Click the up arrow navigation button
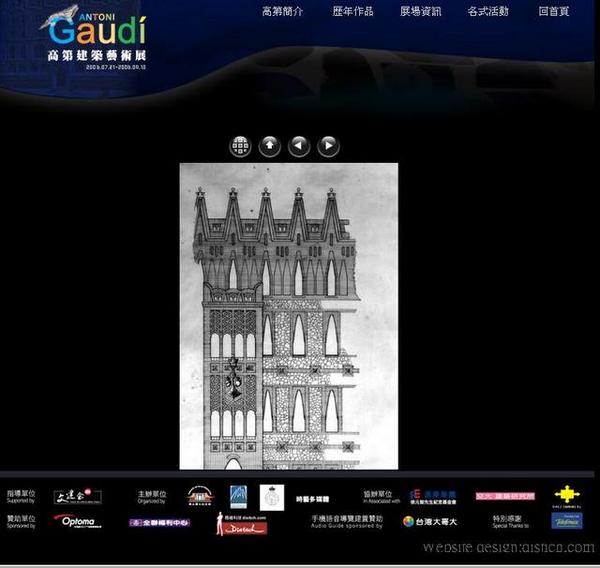This screenshot has width=600, height=568. tap(270, 146)
